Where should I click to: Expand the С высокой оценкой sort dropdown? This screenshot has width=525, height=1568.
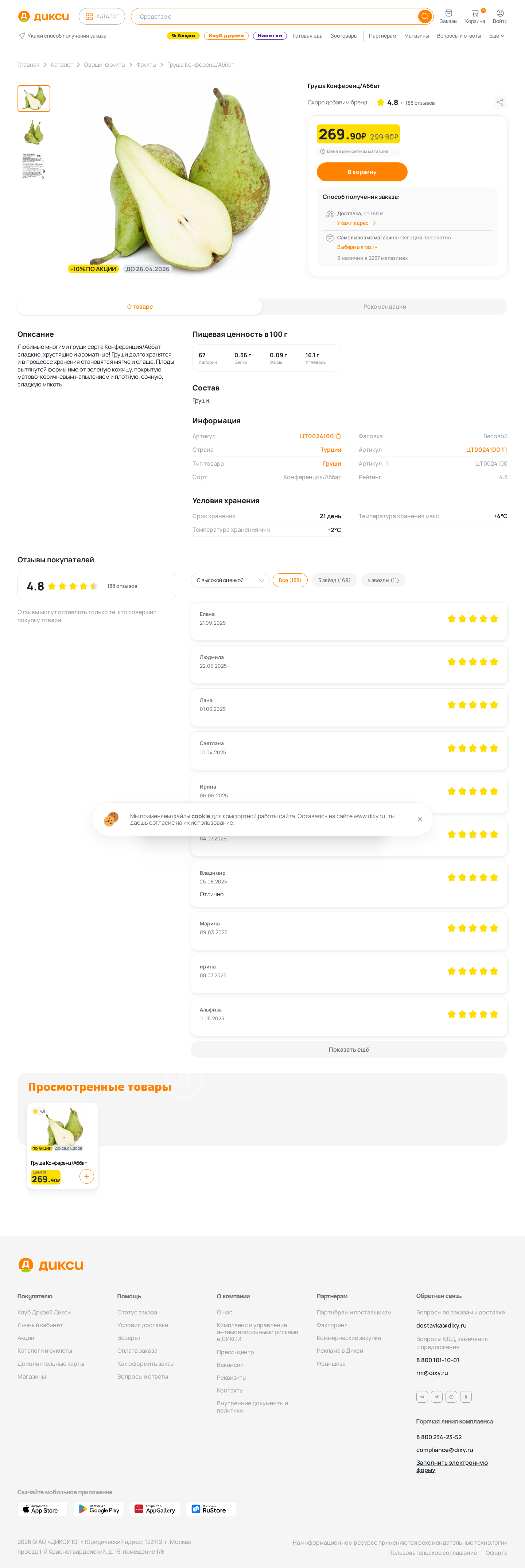coord(230,580)
